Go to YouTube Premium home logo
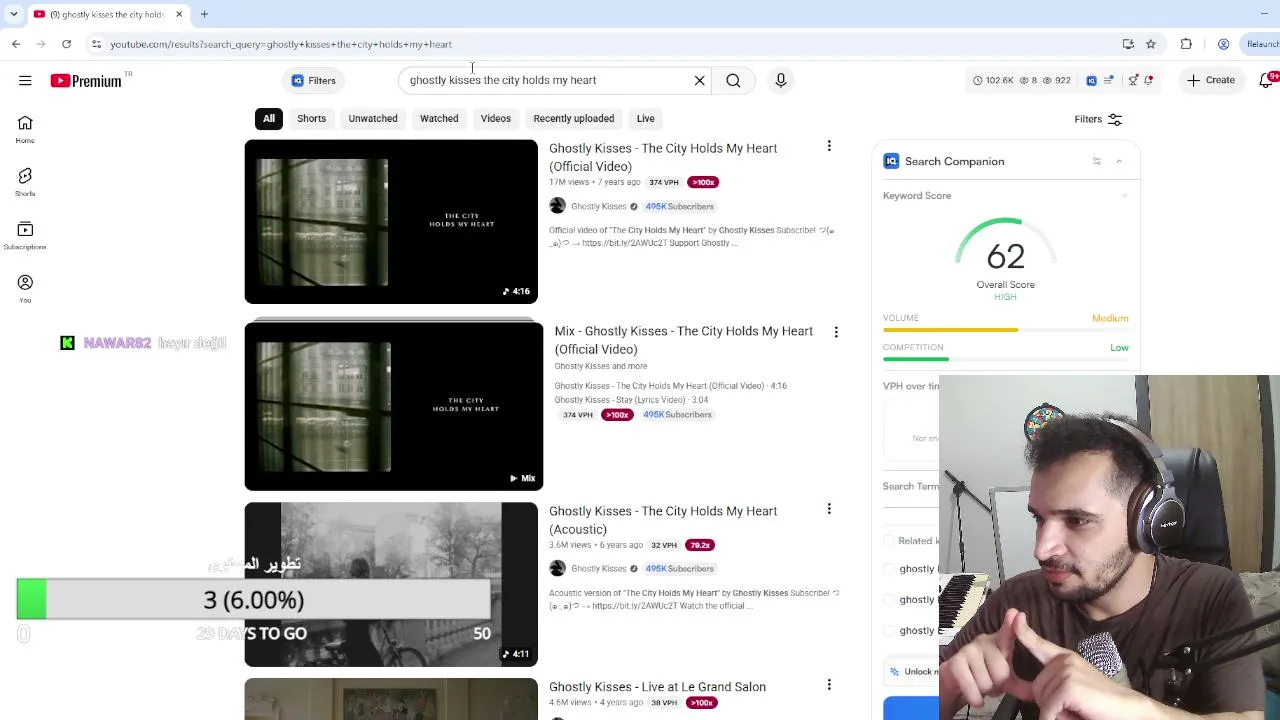The image size is (1280, 720). click(x=86, y=81)
